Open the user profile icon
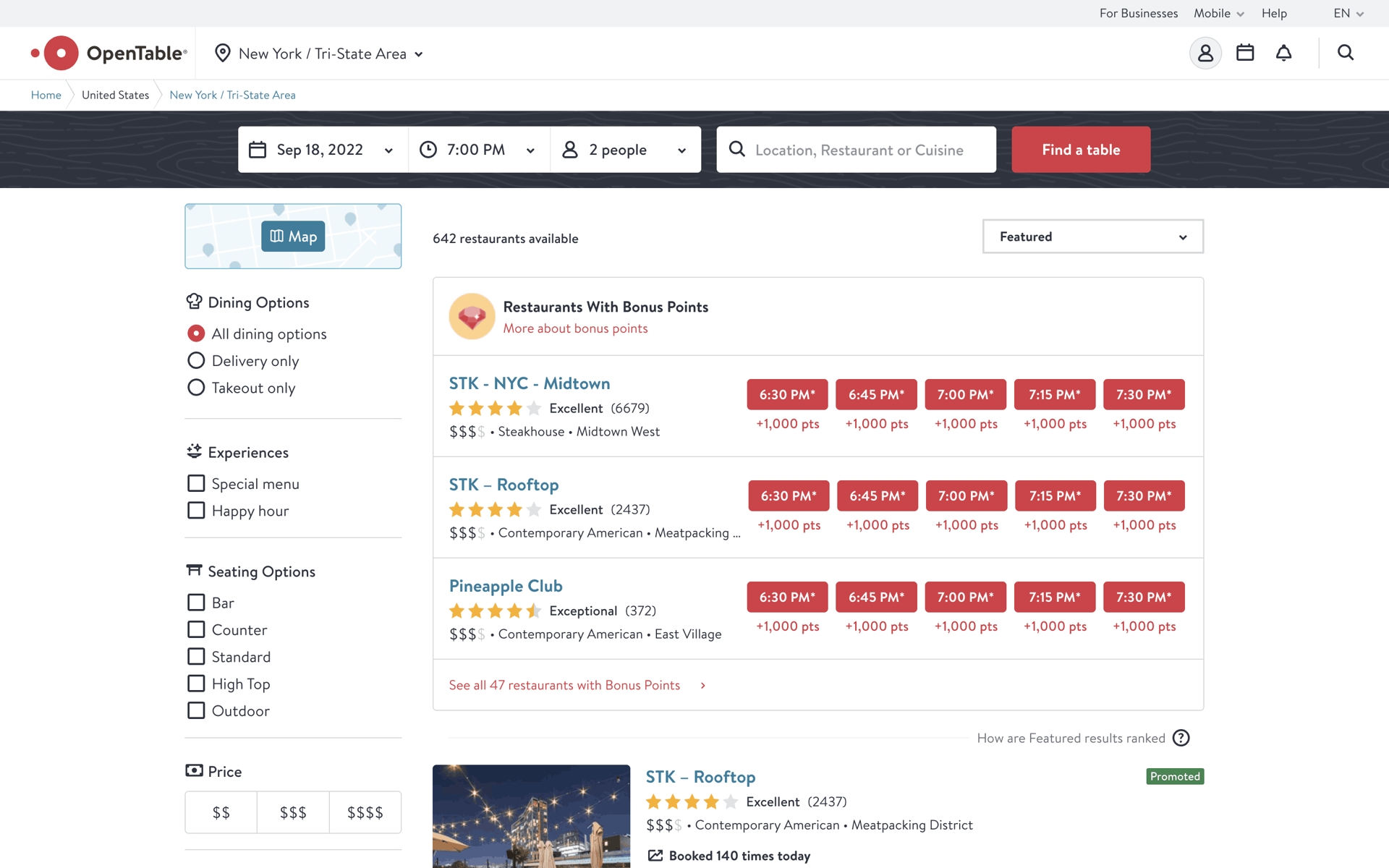 click(x=1205, y=53)
